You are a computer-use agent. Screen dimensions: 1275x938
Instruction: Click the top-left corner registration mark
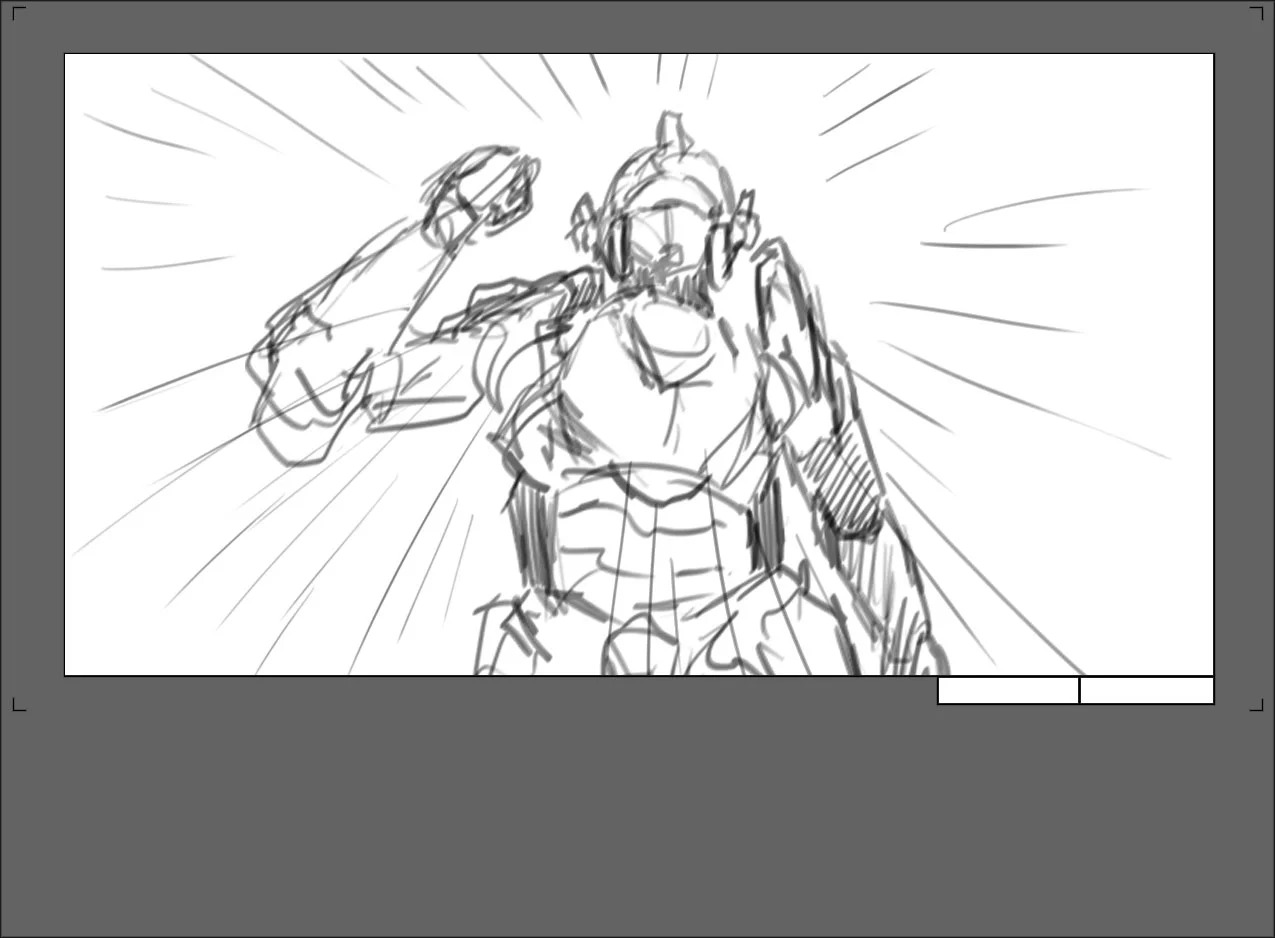coord(18,12)
